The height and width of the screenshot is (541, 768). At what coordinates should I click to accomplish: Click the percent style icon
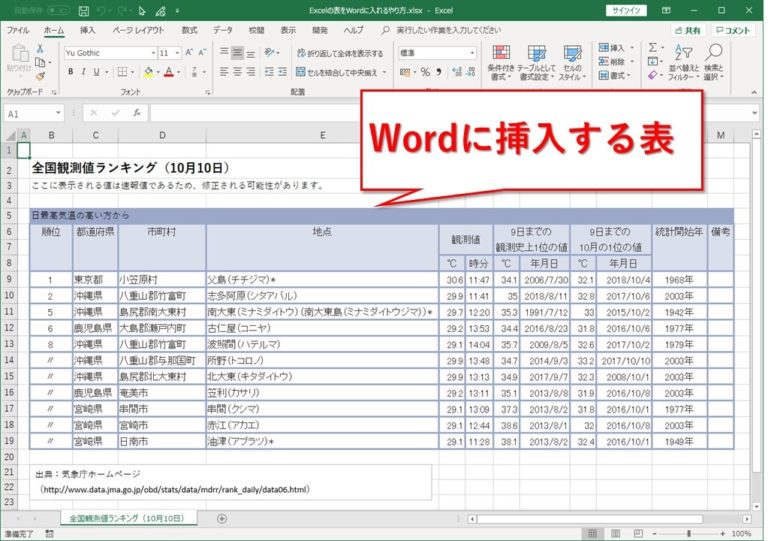pyautogui.click(x=425, y=72)
